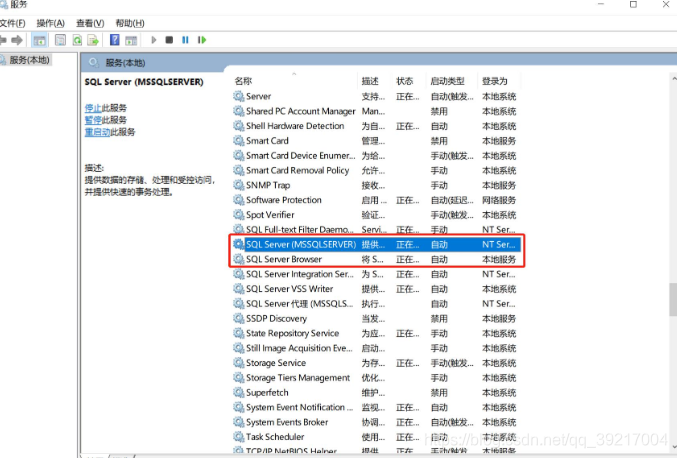Image resolution: width=677 pixels, height=458 pixels.
Task: Click gear icon of Server service
Action: 238,96
